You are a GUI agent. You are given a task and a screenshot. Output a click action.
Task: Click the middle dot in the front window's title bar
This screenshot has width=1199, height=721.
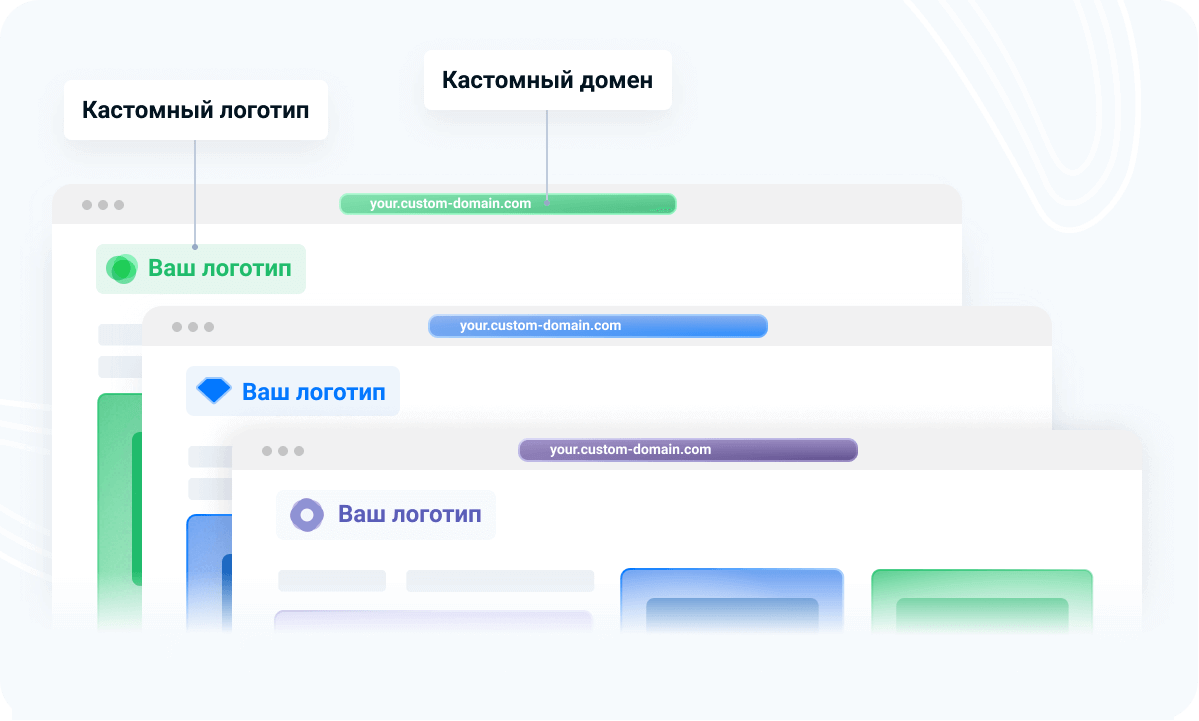pyautogui.click(x=283, y=451)
